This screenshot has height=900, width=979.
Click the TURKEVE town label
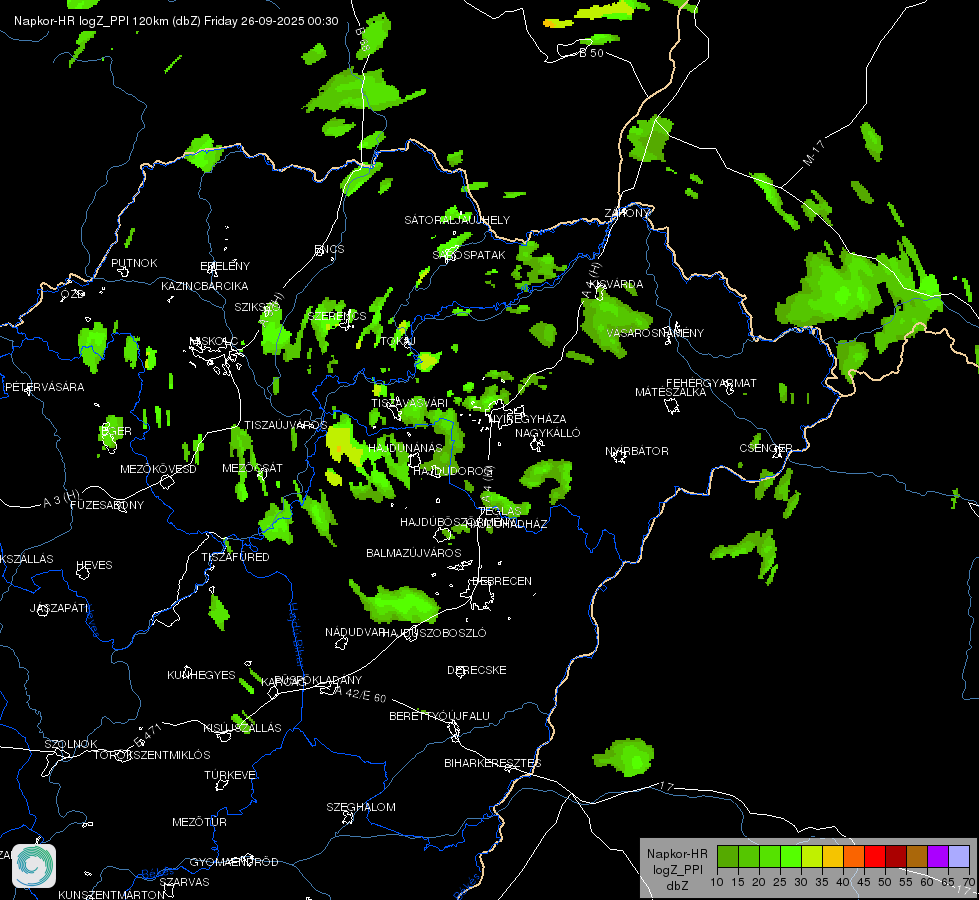(x=230, y=775)
